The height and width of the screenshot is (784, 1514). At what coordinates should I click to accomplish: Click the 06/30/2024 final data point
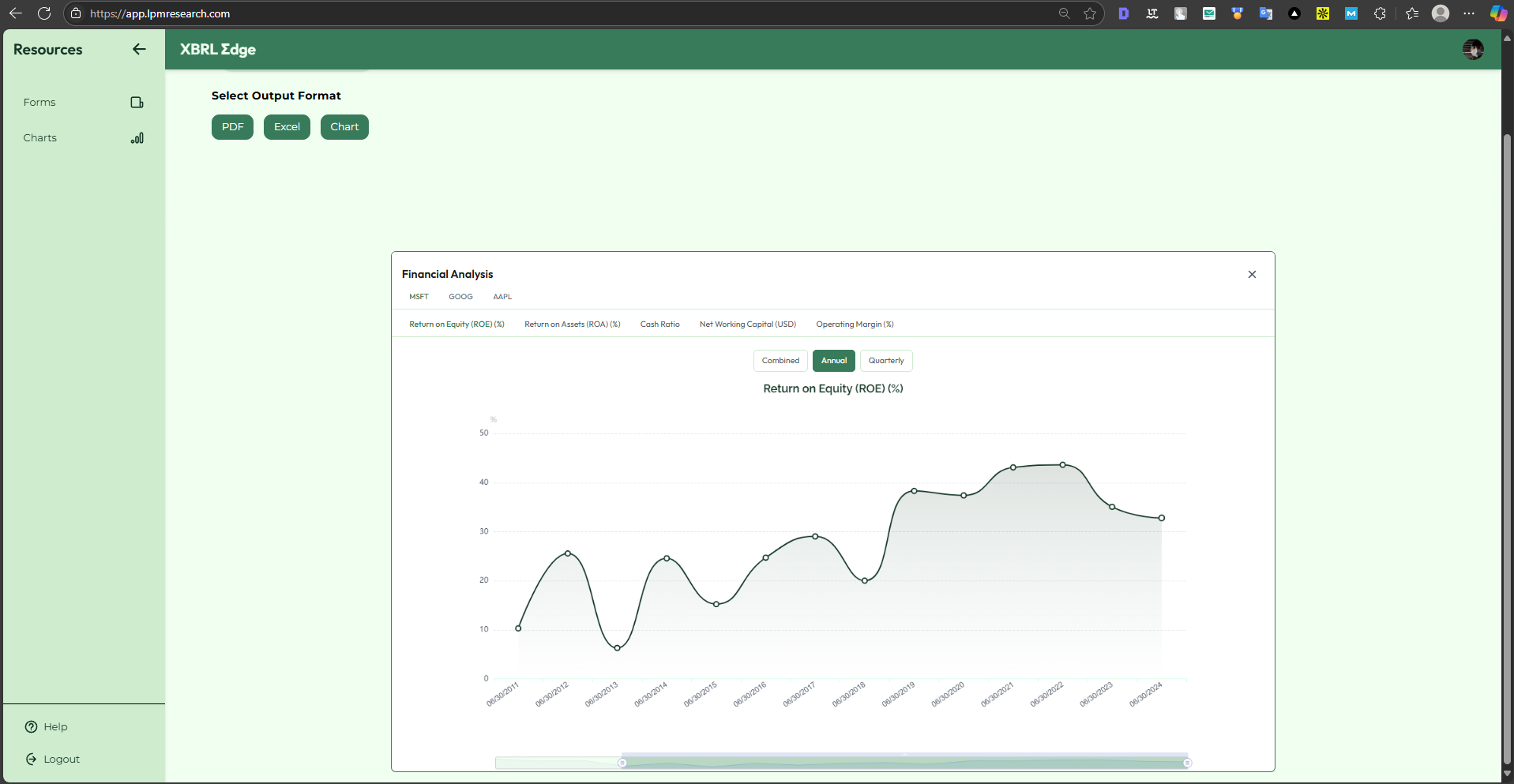[1162, 518]
